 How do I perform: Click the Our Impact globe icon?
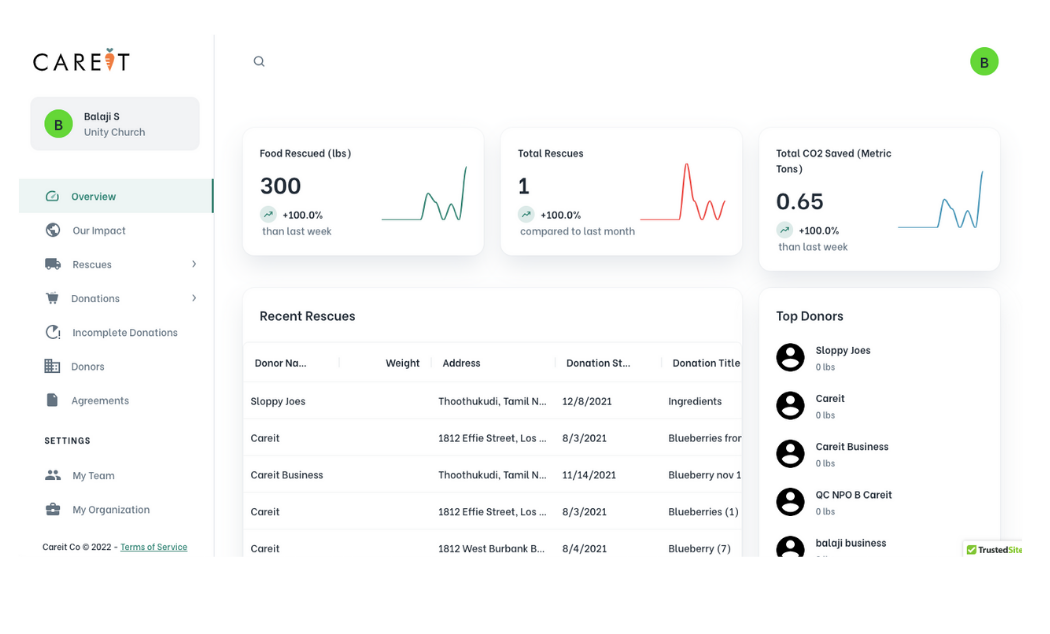pos(53,230)
